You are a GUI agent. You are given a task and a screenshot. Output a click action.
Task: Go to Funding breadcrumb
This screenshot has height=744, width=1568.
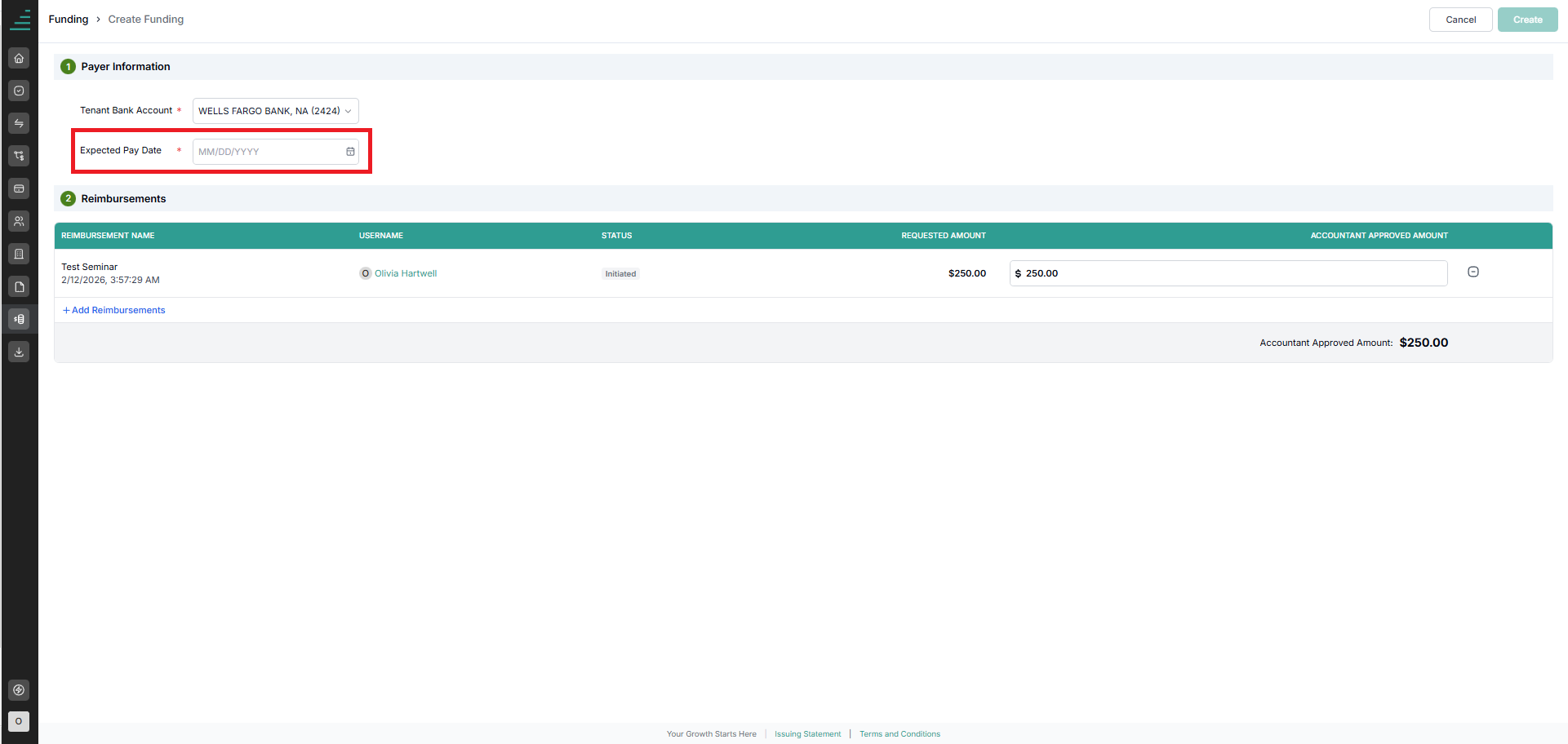69,20
